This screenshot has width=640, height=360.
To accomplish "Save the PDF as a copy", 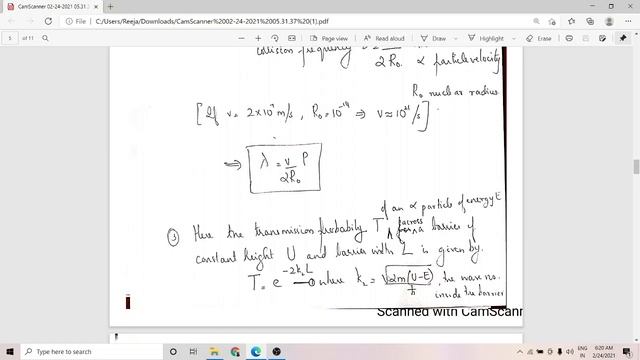I will [x=602, y=38].
